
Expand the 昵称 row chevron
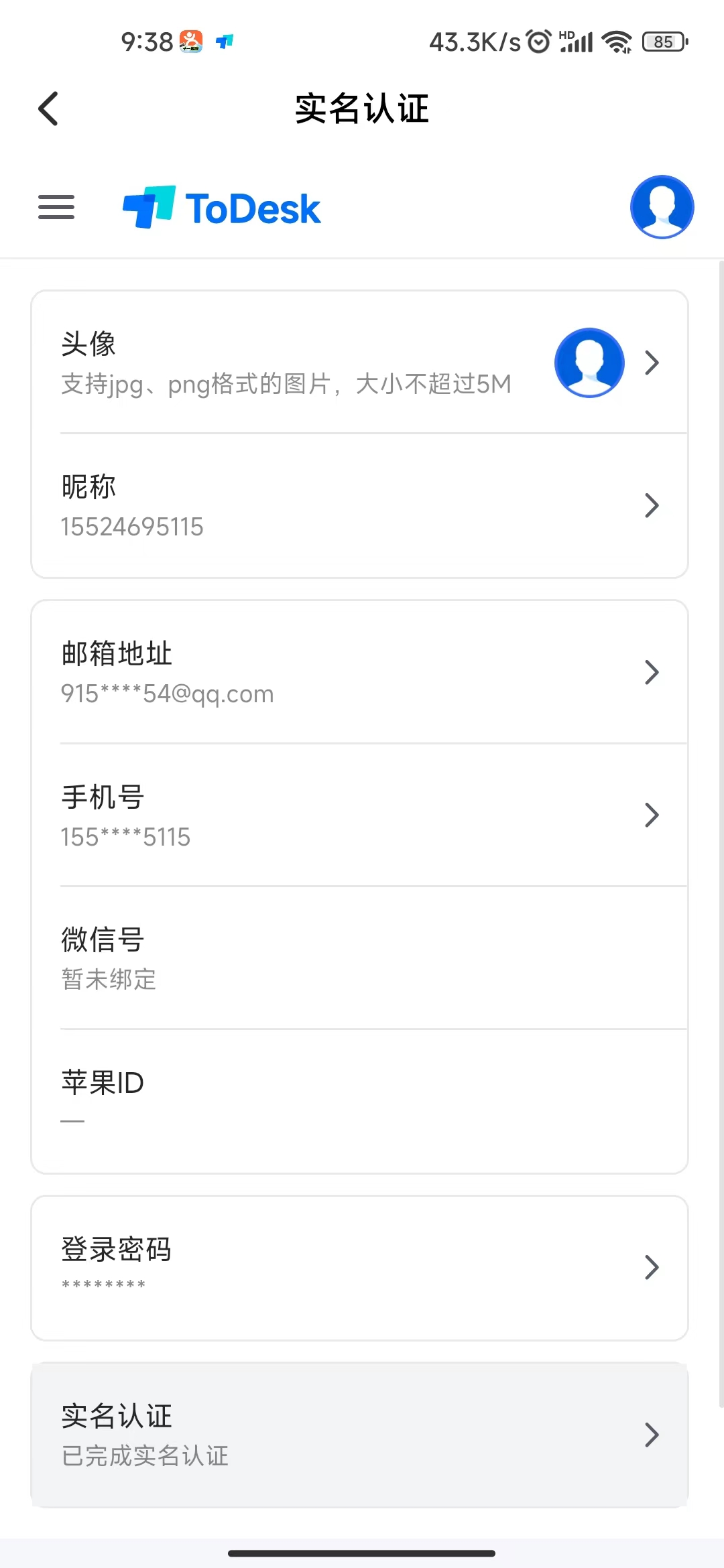tap(652, 505)
